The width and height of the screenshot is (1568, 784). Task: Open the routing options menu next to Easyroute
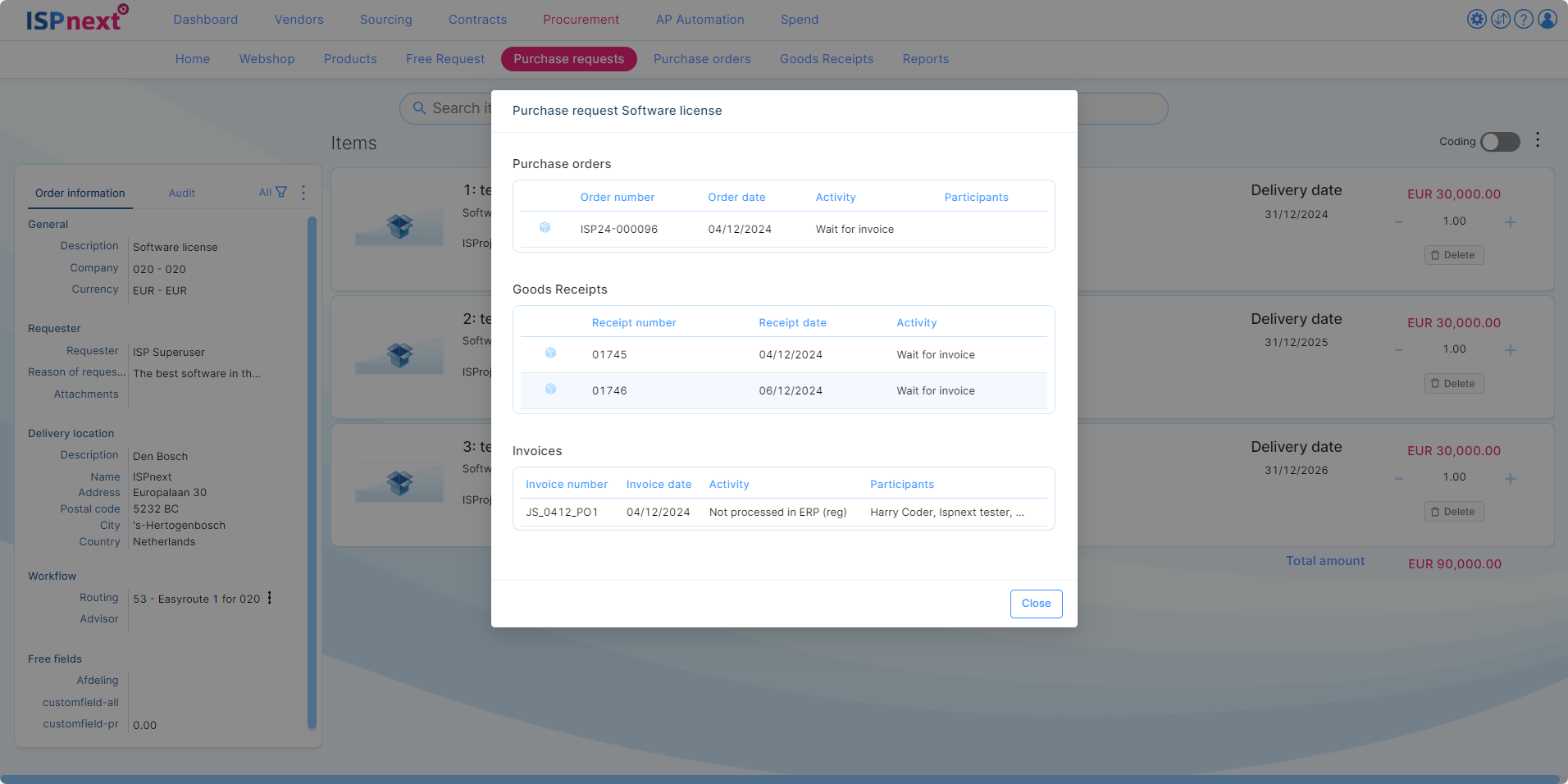tap(270, 599)
